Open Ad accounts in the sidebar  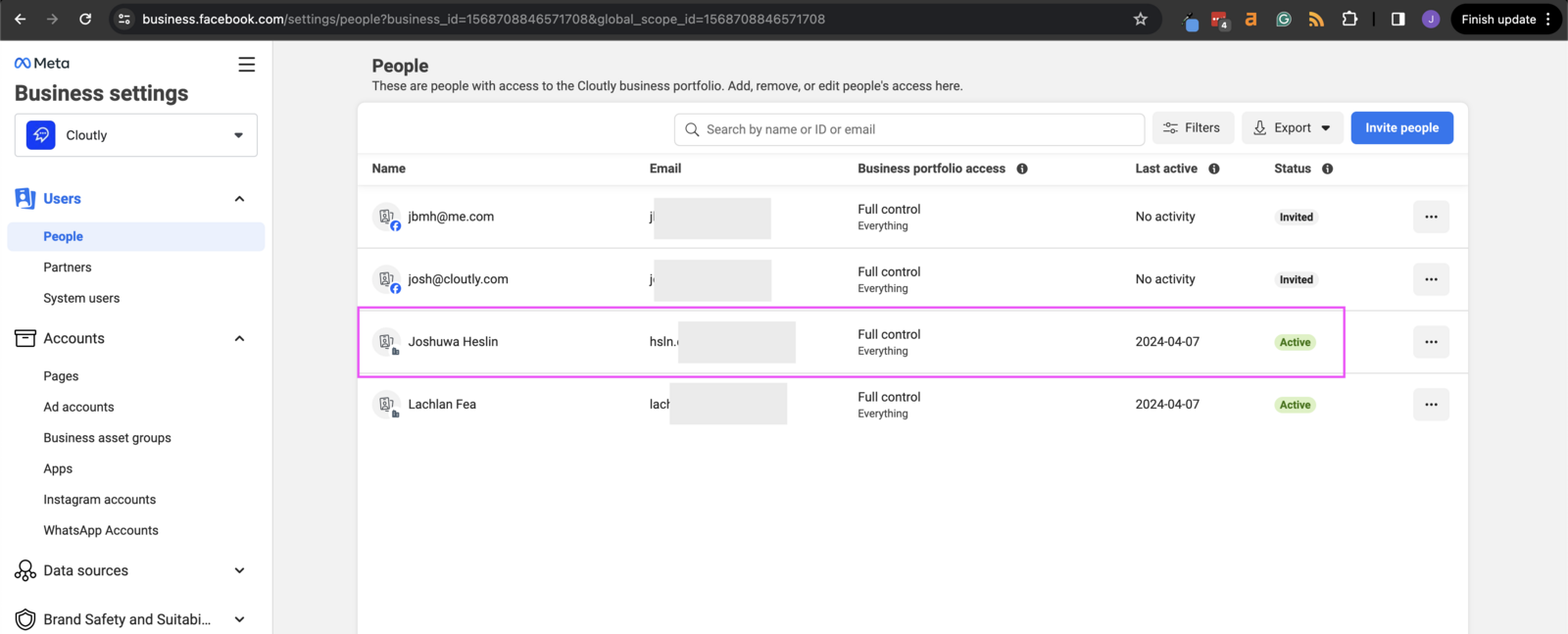coord(78,407)
